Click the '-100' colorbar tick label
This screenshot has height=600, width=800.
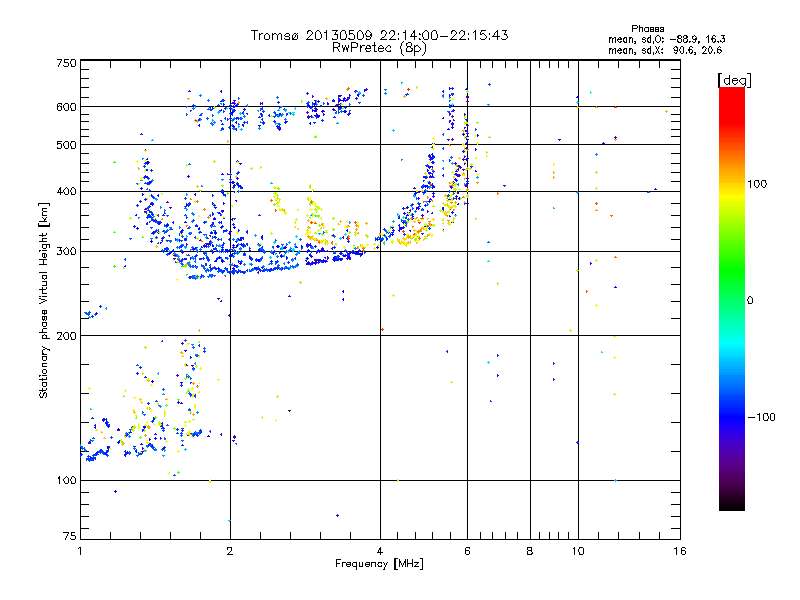tap(762, 417)
